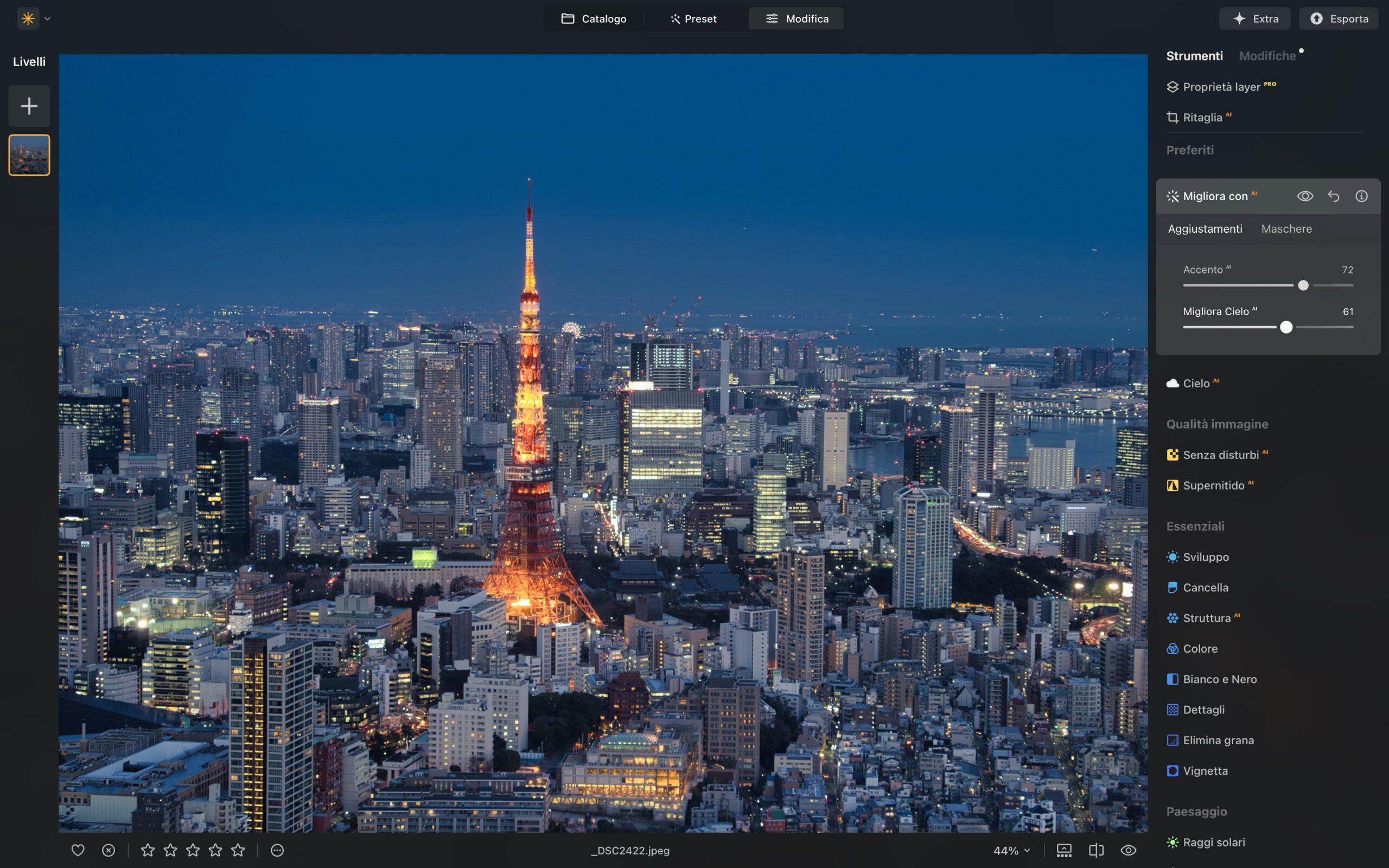Toggle preview eye icon in bottom bar
The width and height of the screenshot is (1389, 868).
pyautogui.click(x=1129, y=850)
